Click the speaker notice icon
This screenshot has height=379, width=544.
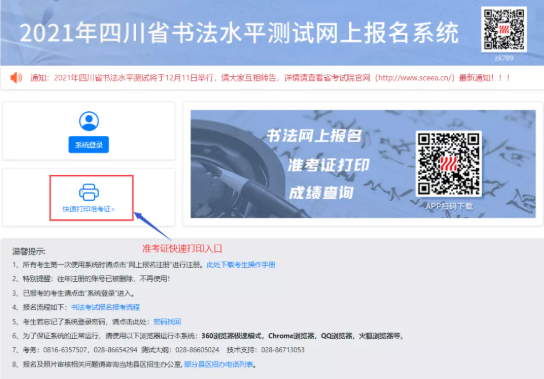[16, 77]
